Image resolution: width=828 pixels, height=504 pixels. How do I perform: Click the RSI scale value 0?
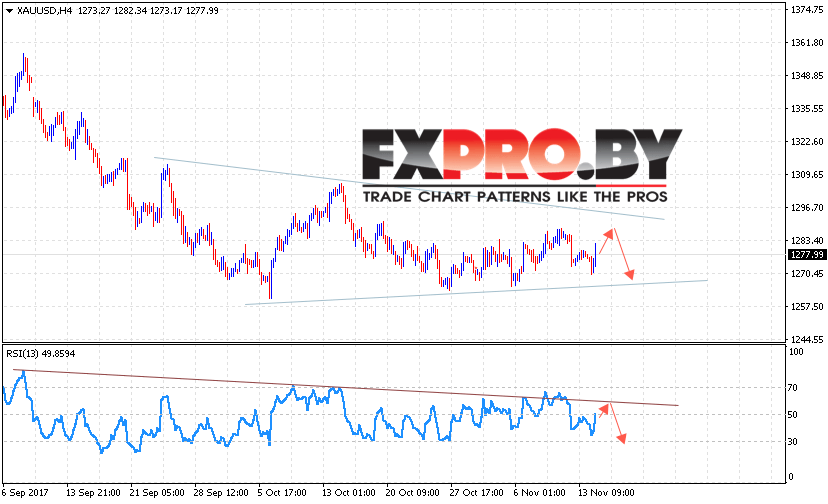click(x=791, y=477)
